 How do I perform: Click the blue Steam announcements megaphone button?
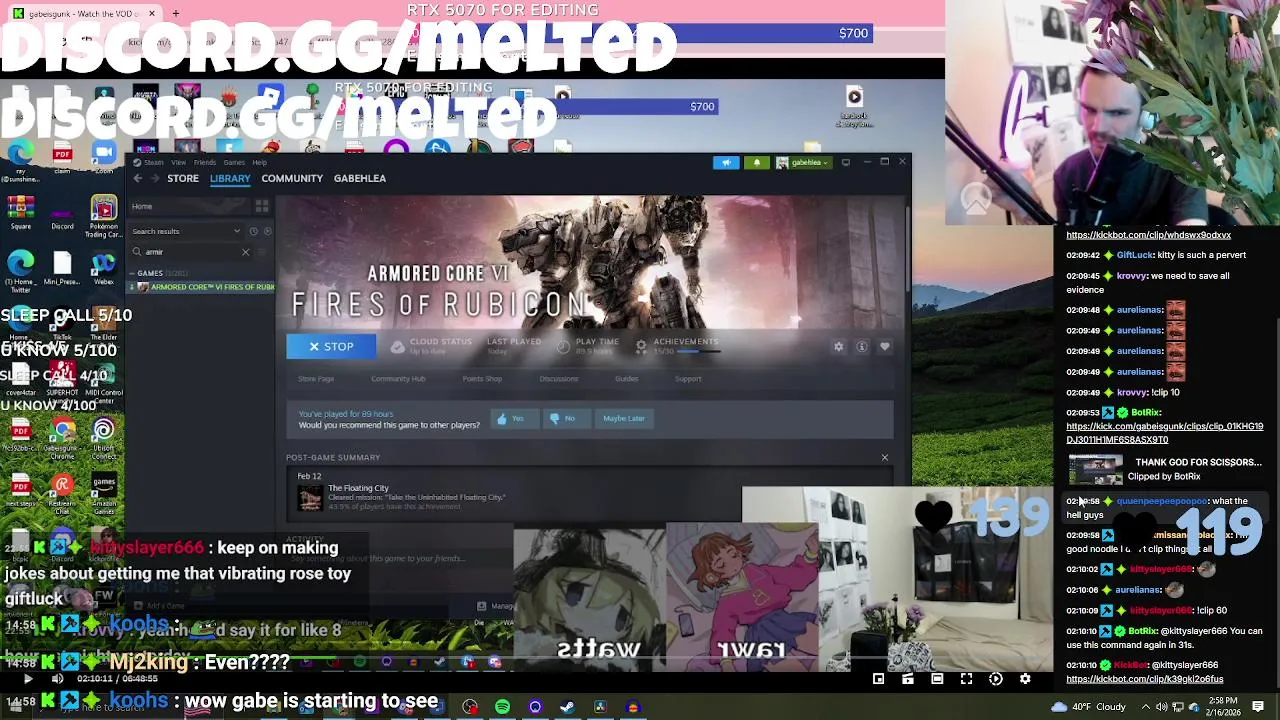click(x=726, y=162)
